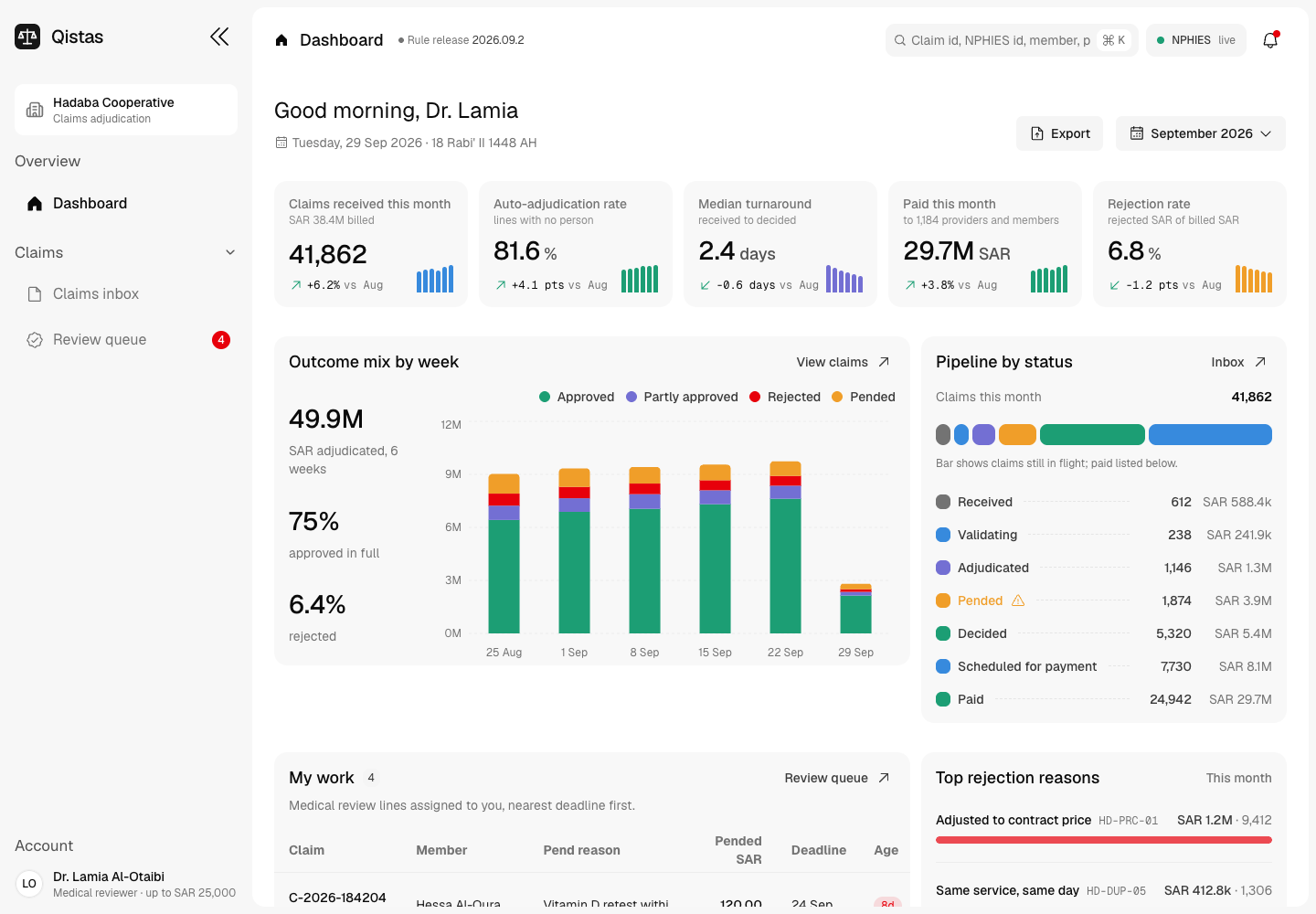Click the LO user avatar
This screenshot has width=1316, height=914.
29,884
